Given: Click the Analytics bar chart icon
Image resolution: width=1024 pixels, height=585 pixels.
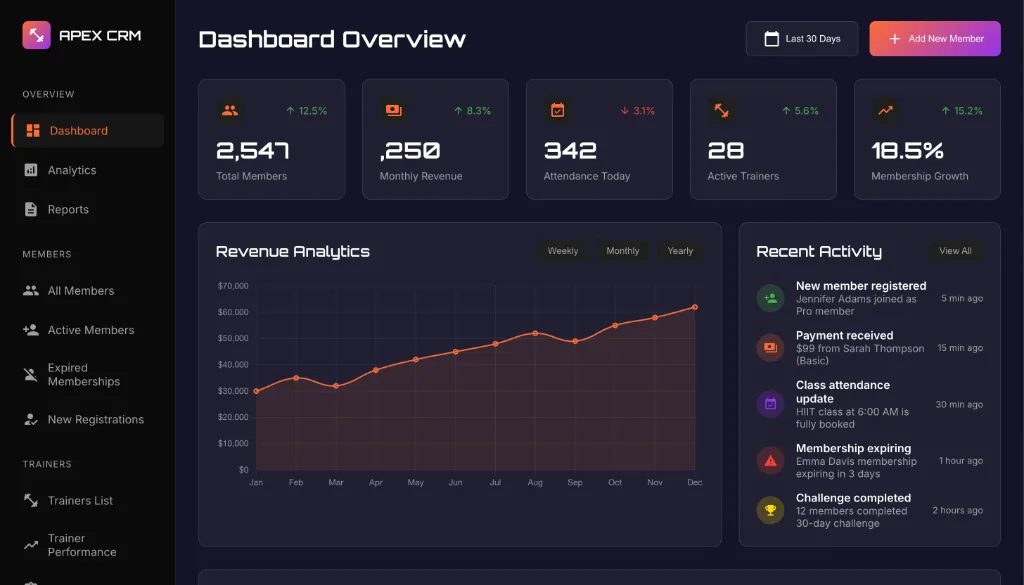Looking at the screenshot, I should click(x=31, y=170).
